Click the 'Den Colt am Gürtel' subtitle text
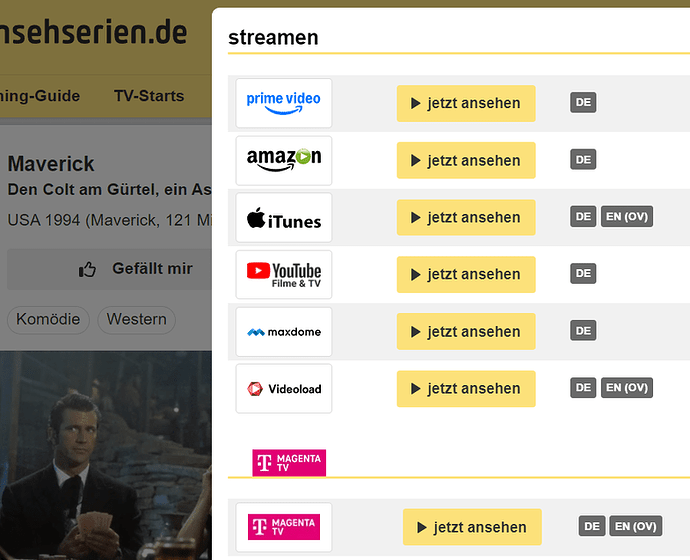 110,190
